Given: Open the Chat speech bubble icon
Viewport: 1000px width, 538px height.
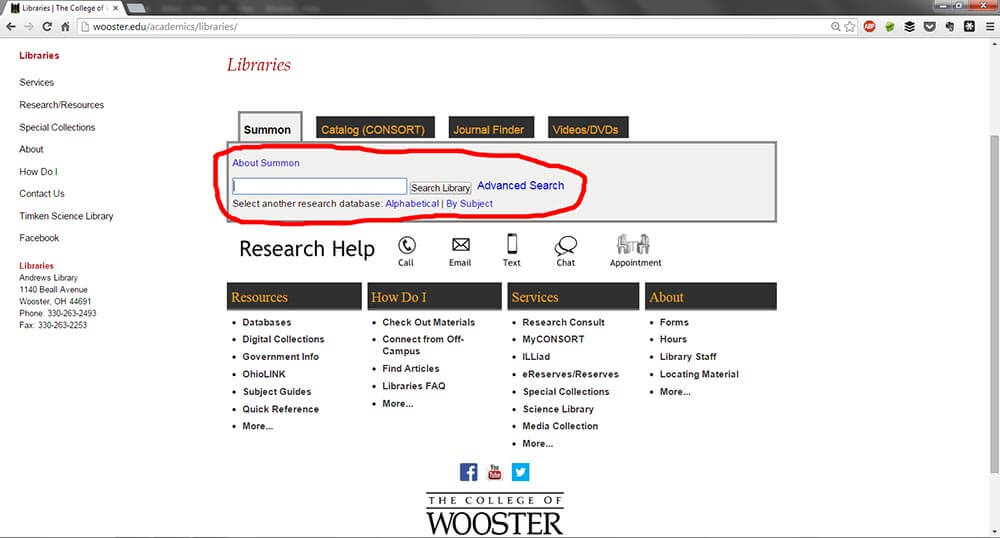Looking at the screenshot, I should coord(566,245).
